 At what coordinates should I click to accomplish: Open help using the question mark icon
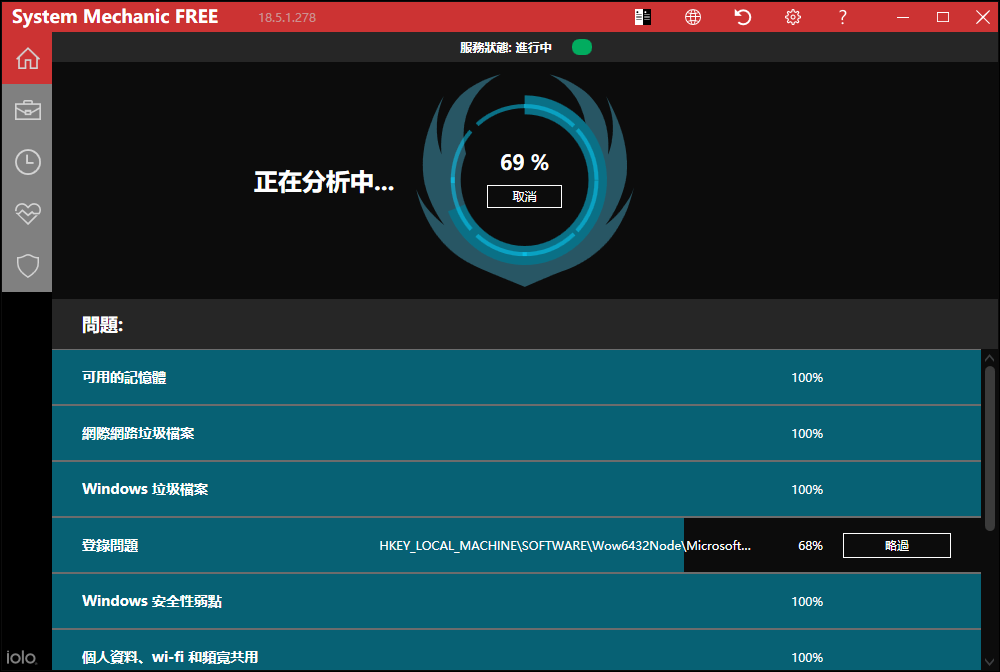pyautogui.click(x=842, y=17)
